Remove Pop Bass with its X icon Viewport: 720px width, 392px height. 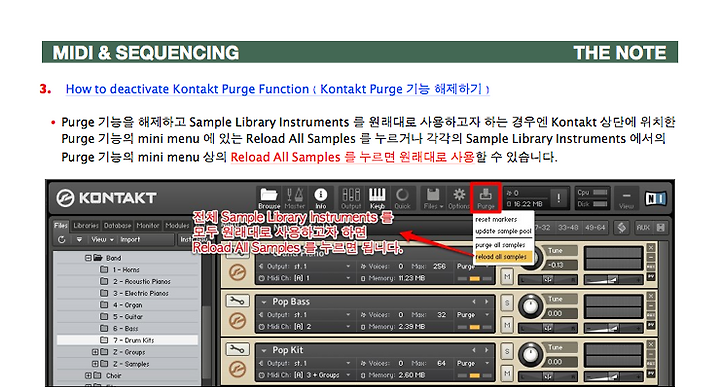pyautogui.click(x=651, y=296)
